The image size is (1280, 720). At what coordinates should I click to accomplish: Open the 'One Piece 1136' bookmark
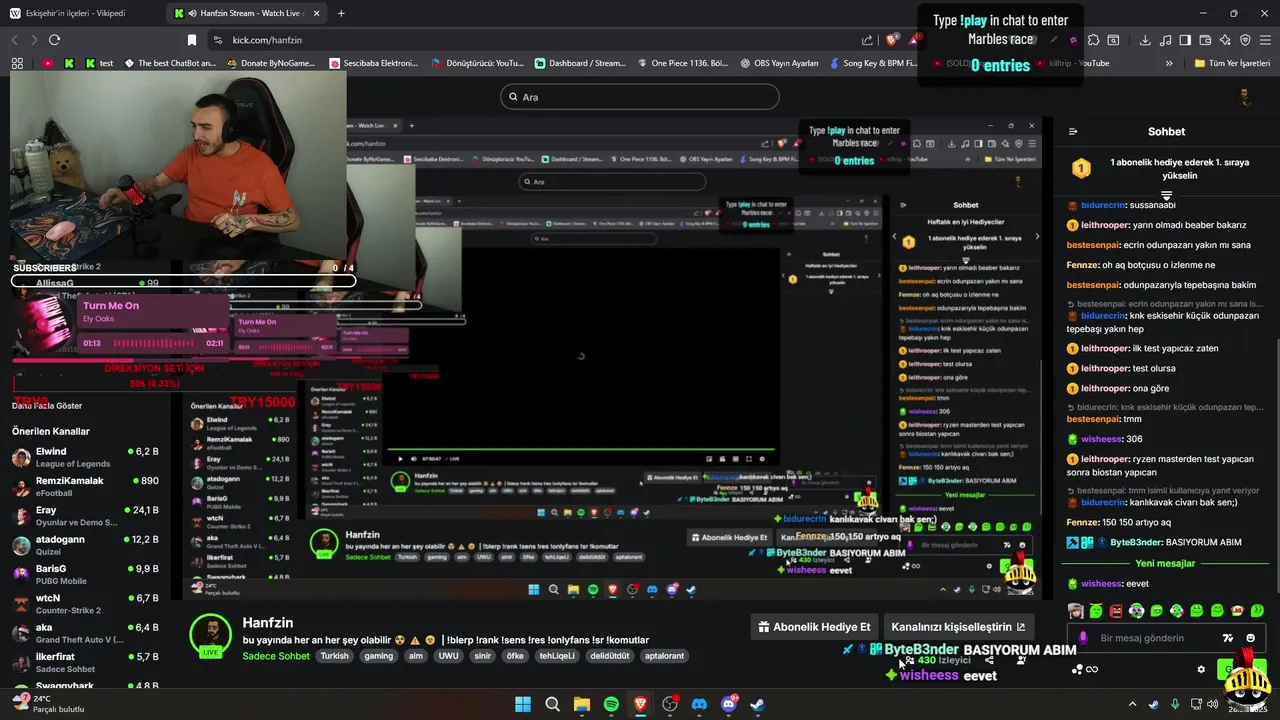pos(682,63)
